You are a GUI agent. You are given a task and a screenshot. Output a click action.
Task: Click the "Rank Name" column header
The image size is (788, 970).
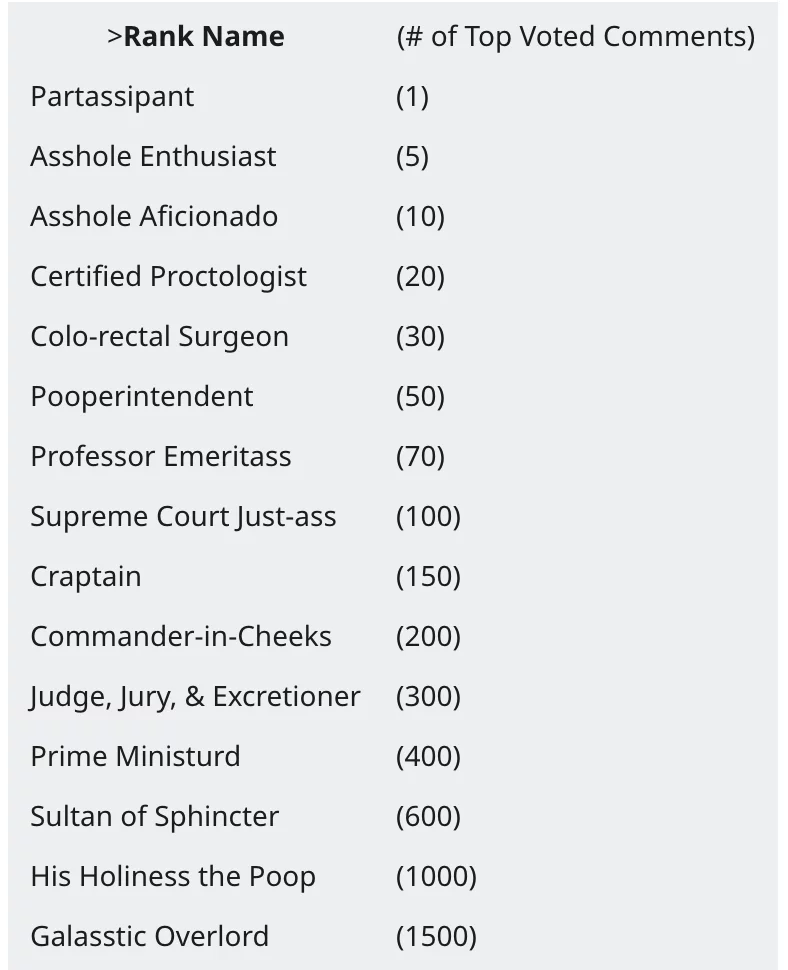coord(203,37)
